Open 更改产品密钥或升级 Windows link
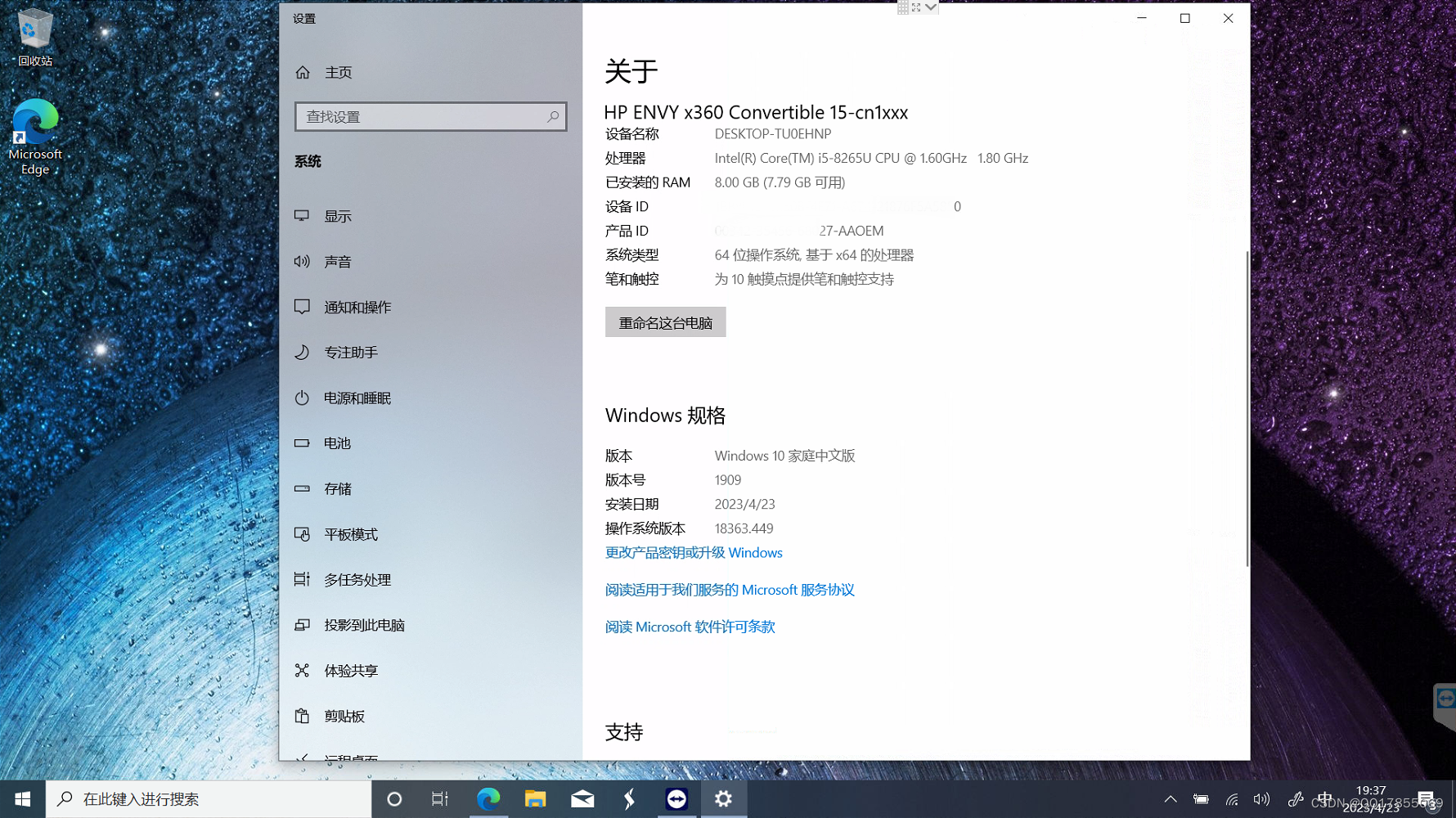The width and height of the screenshot is (1456, 818). tap(694, 553)
